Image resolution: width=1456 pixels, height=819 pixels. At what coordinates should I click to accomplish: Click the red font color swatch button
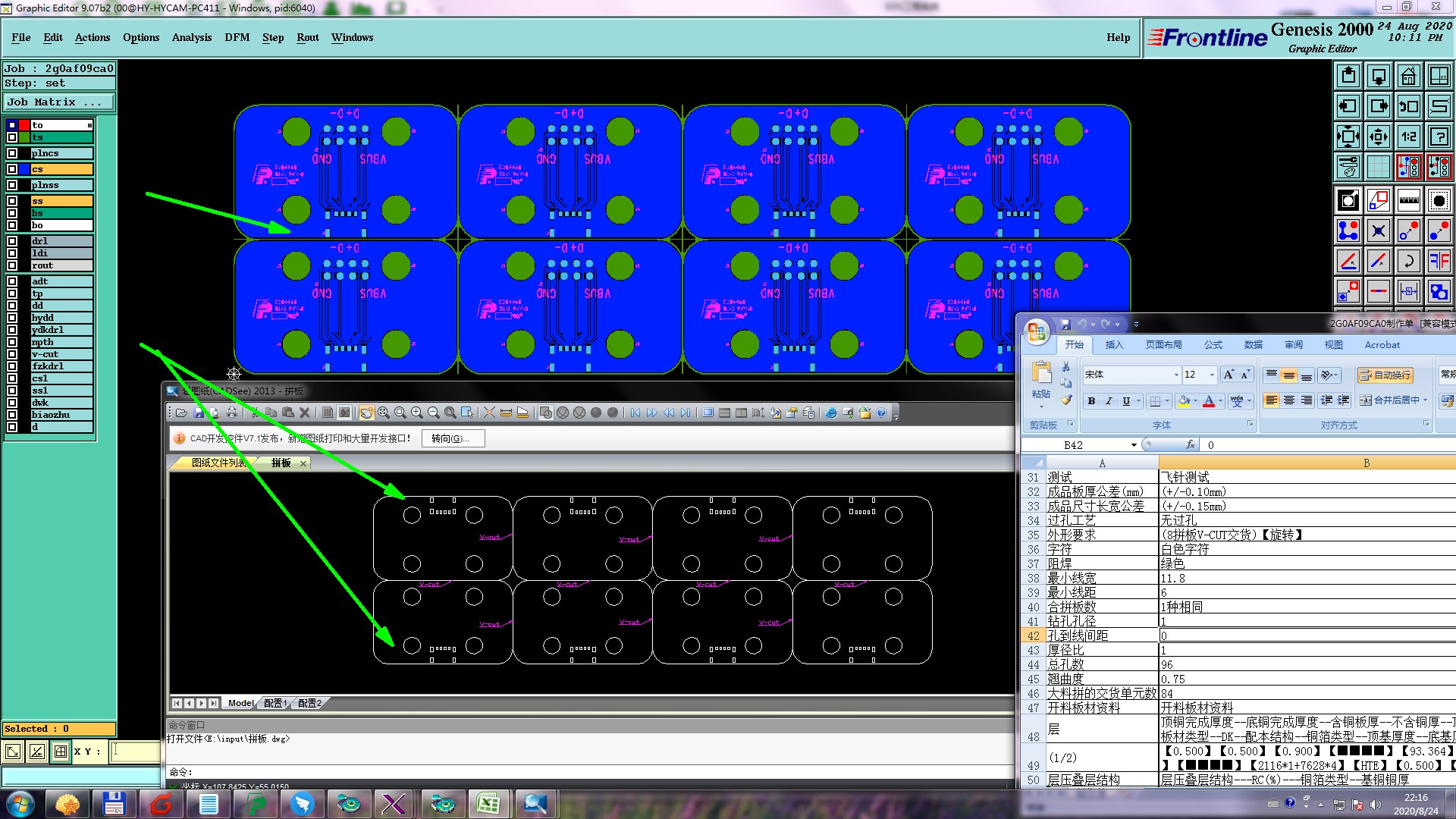click(x=1209, y=400)
